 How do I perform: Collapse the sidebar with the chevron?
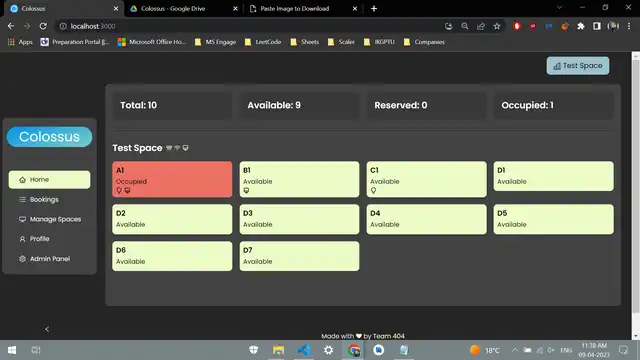[x=47, y=329]
